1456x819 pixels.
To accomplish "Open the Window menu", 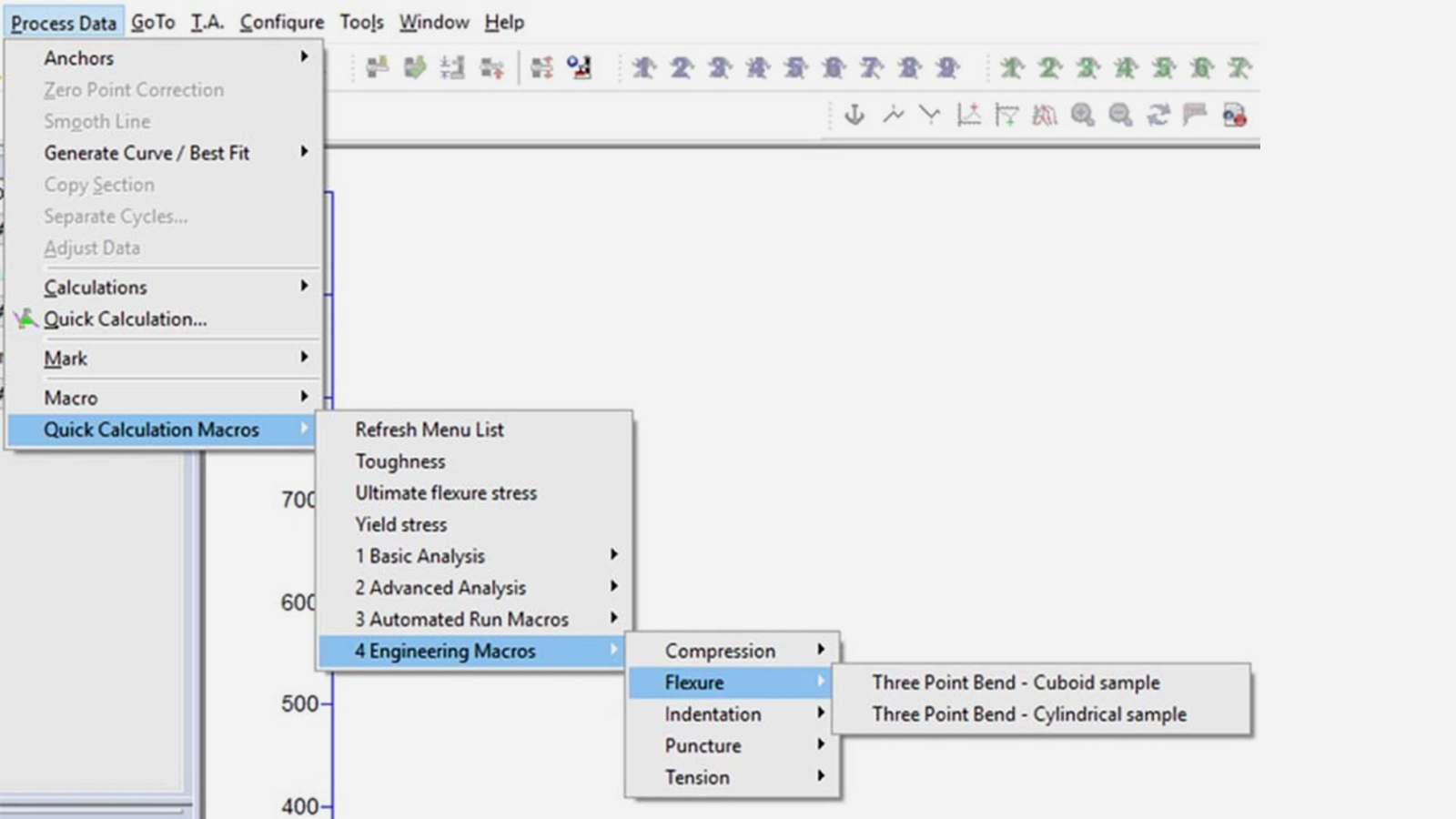I will coord(433,22).
